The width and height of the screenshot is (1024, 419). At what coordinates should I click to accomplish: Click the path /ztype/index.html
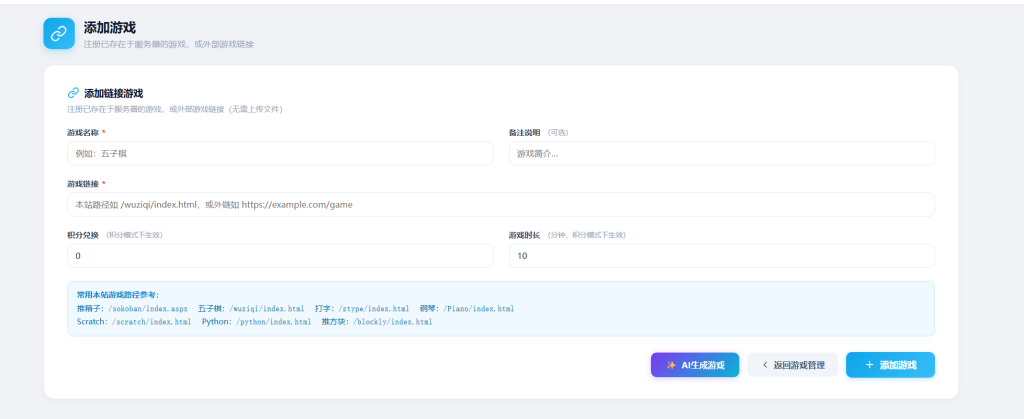pyautogui.click(x=372, y=308)
